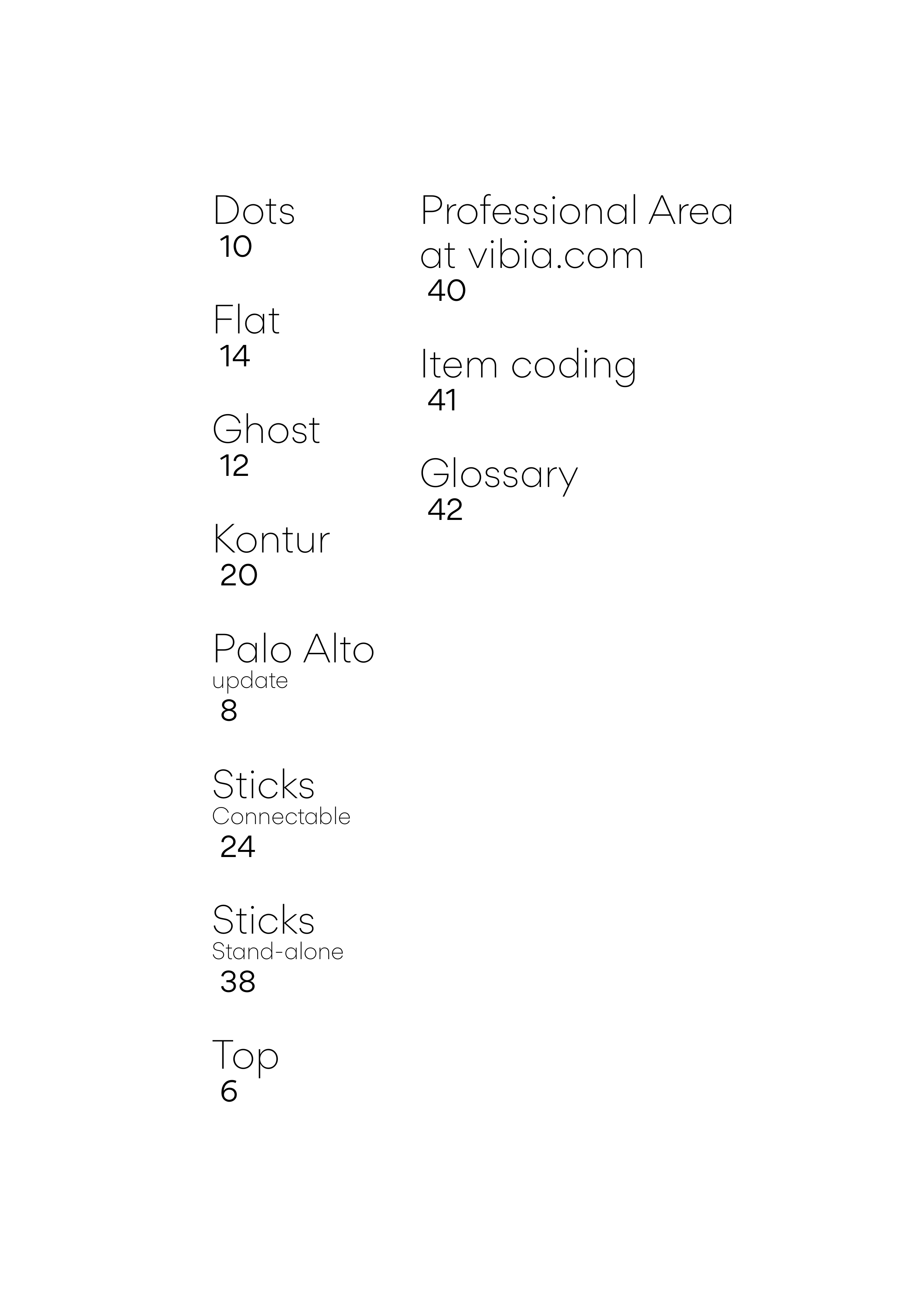
Task: Click page number 10 under Dots
Action: (x=236, y=247)
